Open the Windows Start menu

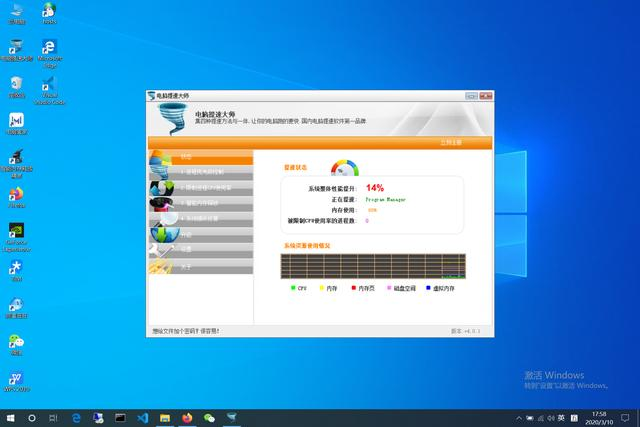(11, 418)
